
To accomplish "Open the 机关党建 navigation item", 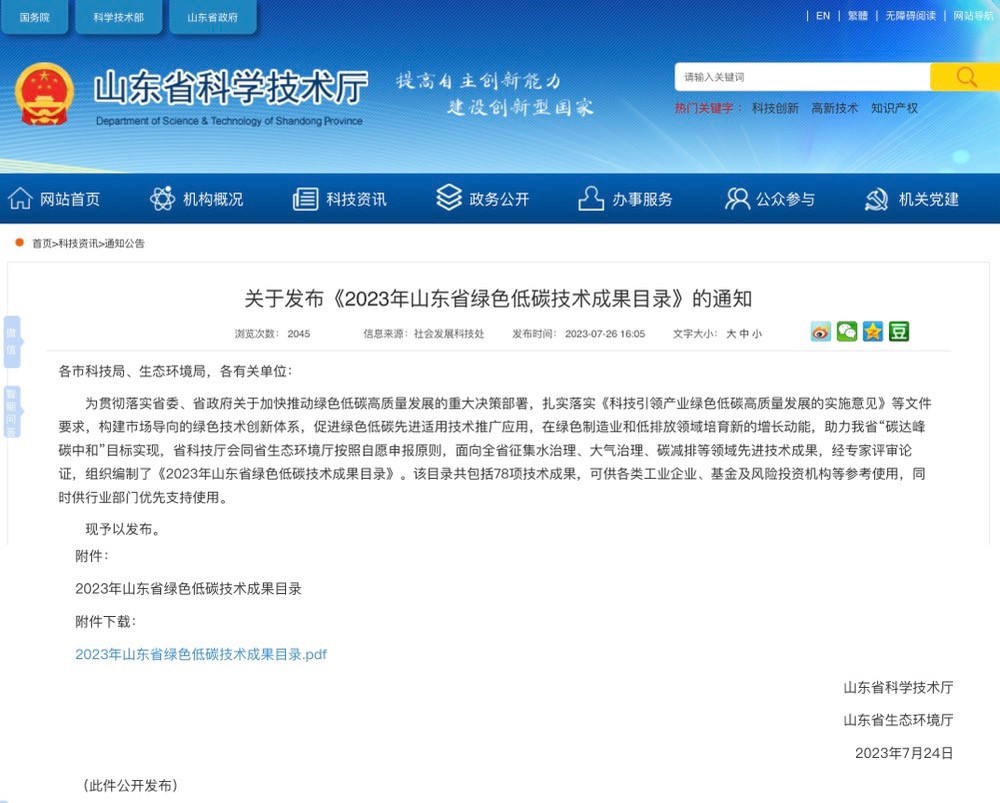I will (912, 199).
